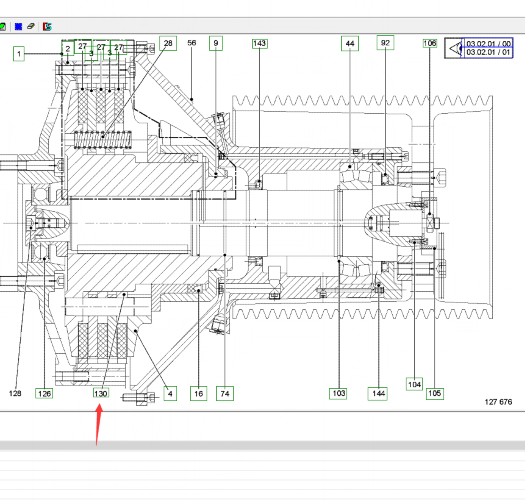Click the green icon at the toolbar's left edge
Screen dimensions: 525x504
click(2, 26)
